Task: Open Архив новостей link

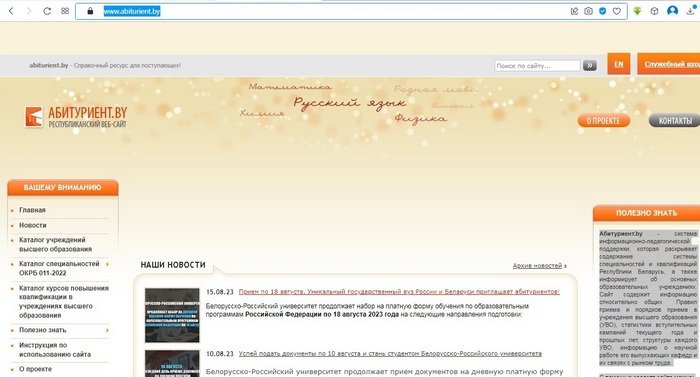Action: point(537,266)
